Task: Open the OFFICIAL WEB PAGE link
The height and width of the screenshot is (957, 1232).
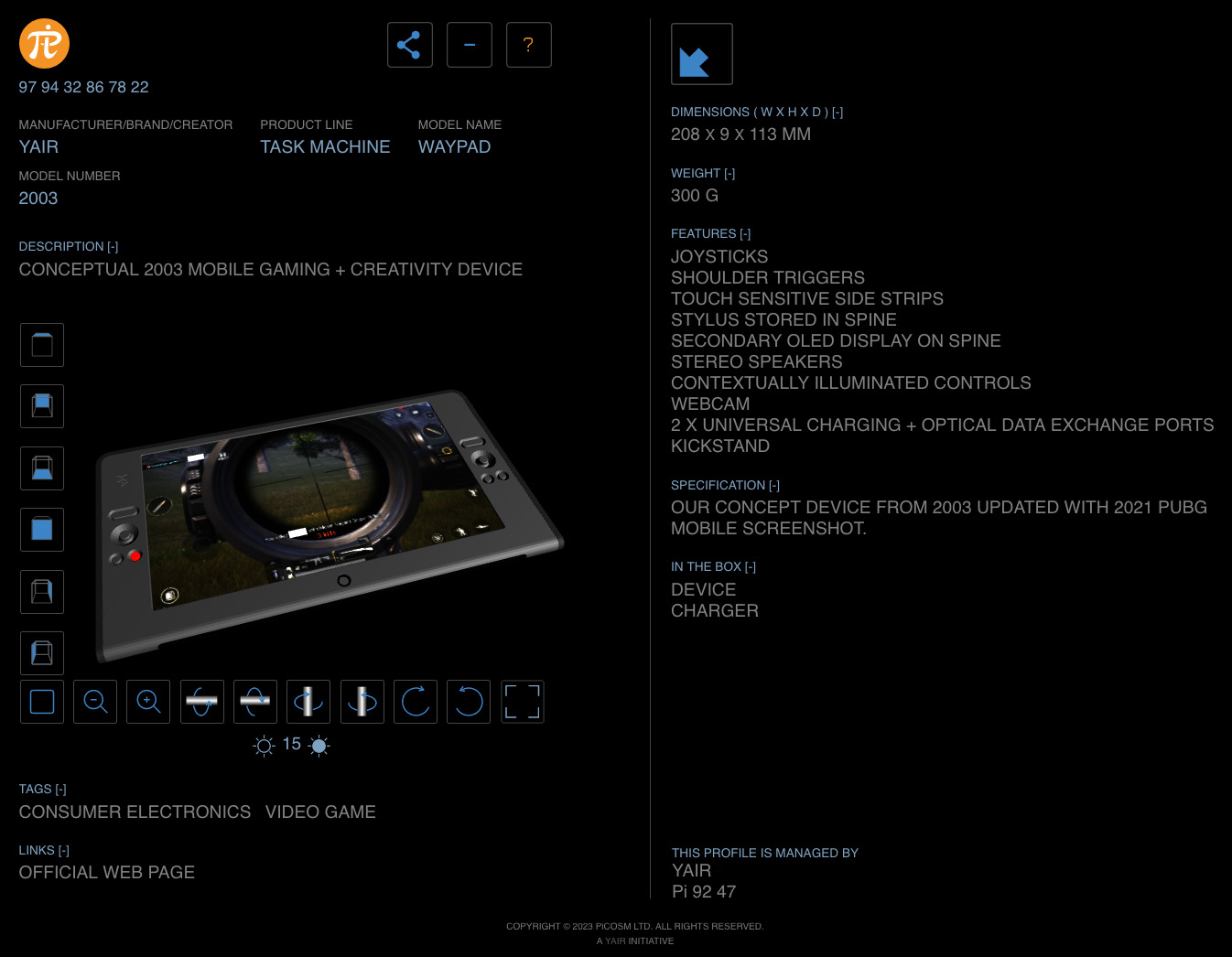Action: [x=107, y=873]
